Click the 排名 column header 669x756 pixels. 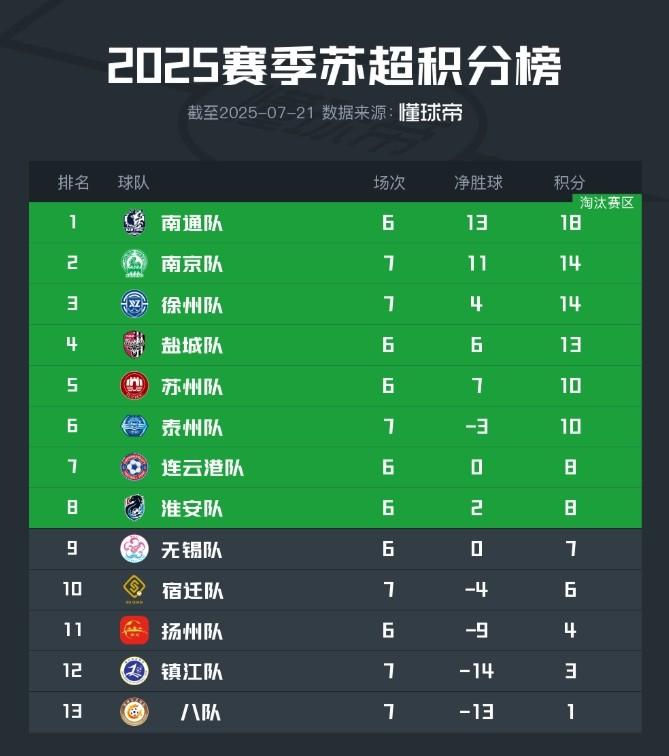(x=74, y=183)
